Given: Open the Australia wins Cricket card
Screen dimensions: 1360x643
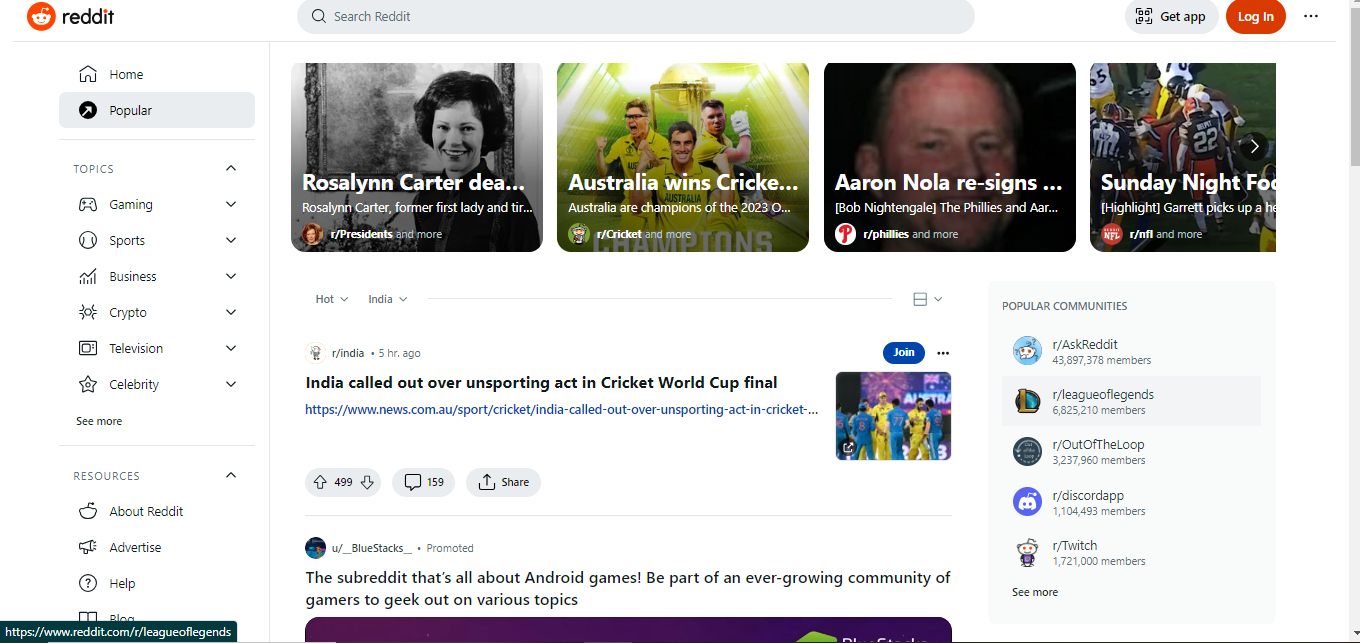Looking at the screenshot, I should coord(683,157).
